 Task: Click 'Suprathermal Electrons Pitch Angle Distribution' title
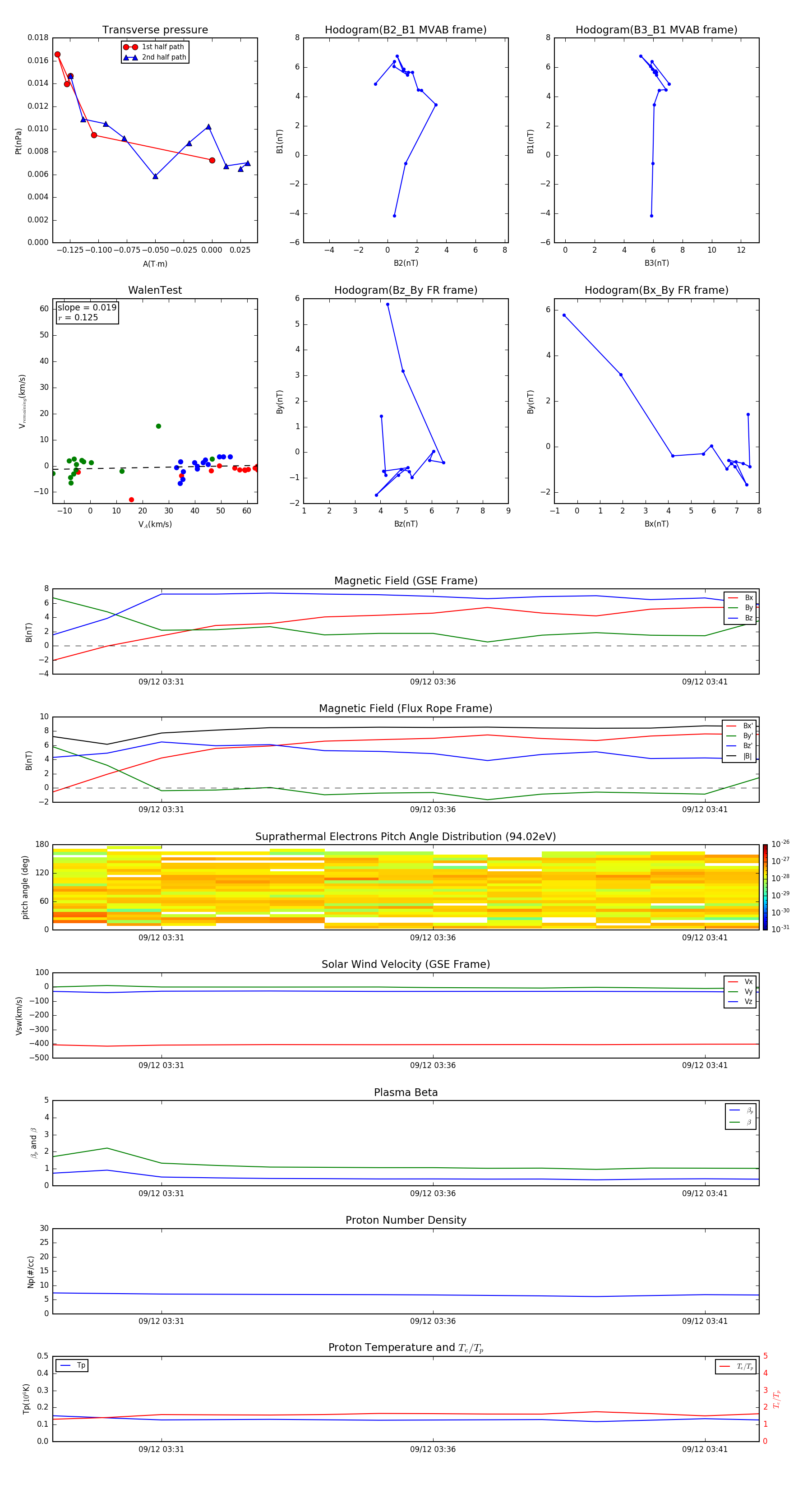406,837
